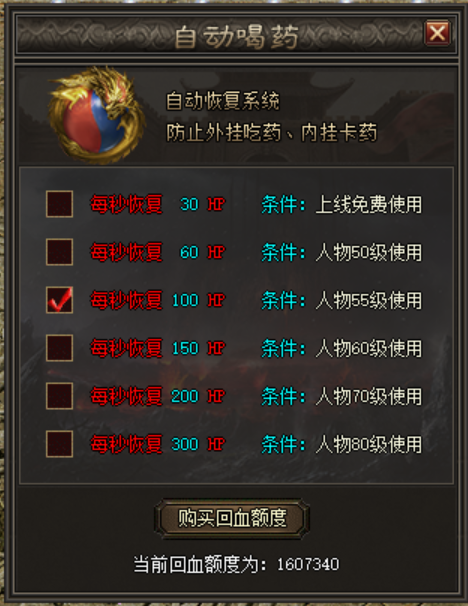Select the 每秒恢复 100 HP label

[x=158, y=300]
